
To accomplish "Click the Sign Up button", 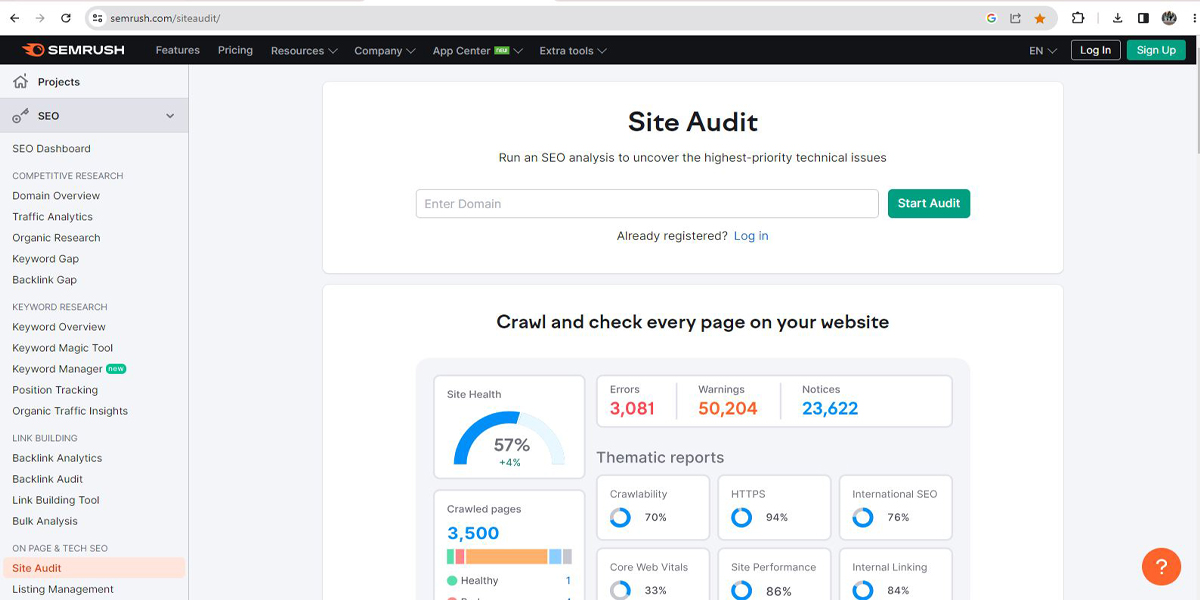I will [x=1156, y=50].
